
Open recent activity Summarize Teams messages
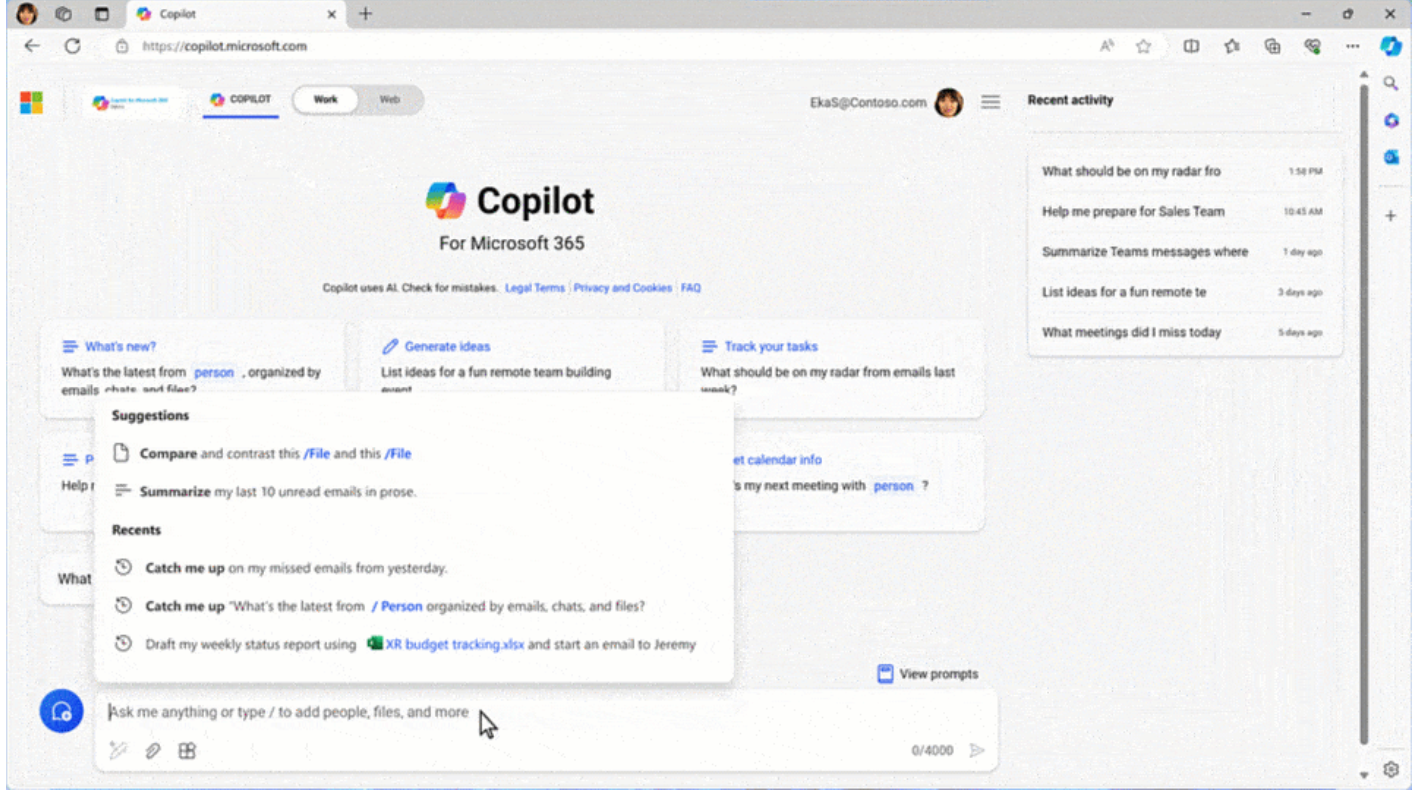(x=1184, y=252)
